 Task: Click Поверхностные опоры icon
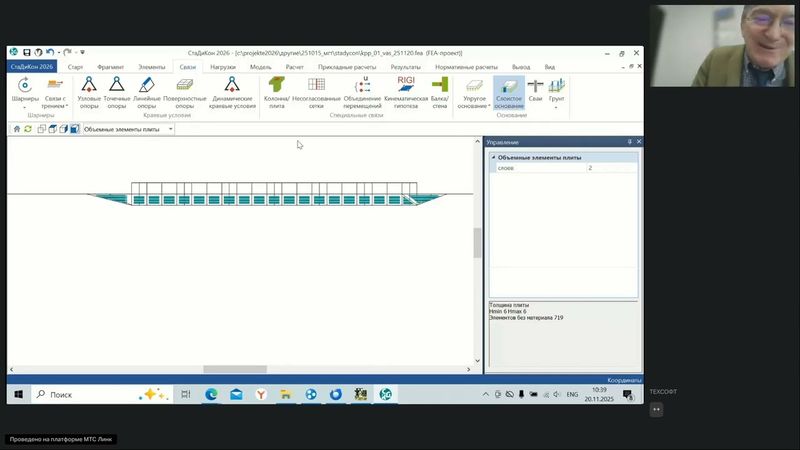pyautogui.click(x=184, y=88)
